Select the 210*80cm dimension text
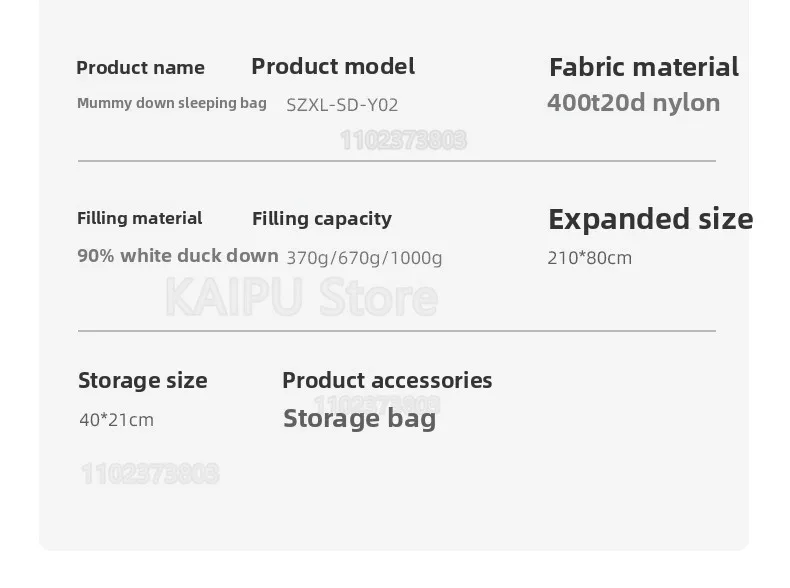 pyautogui.click(x=589, y=258)
